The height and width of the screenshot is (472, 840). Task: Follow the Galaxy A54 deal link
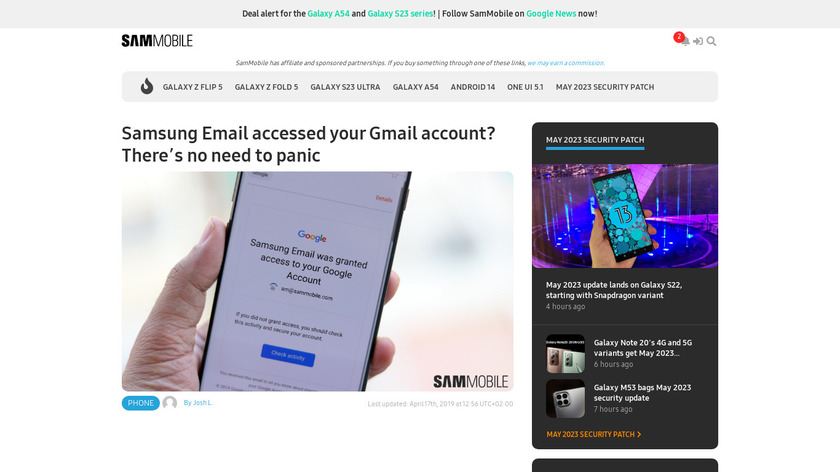[328, 14]
